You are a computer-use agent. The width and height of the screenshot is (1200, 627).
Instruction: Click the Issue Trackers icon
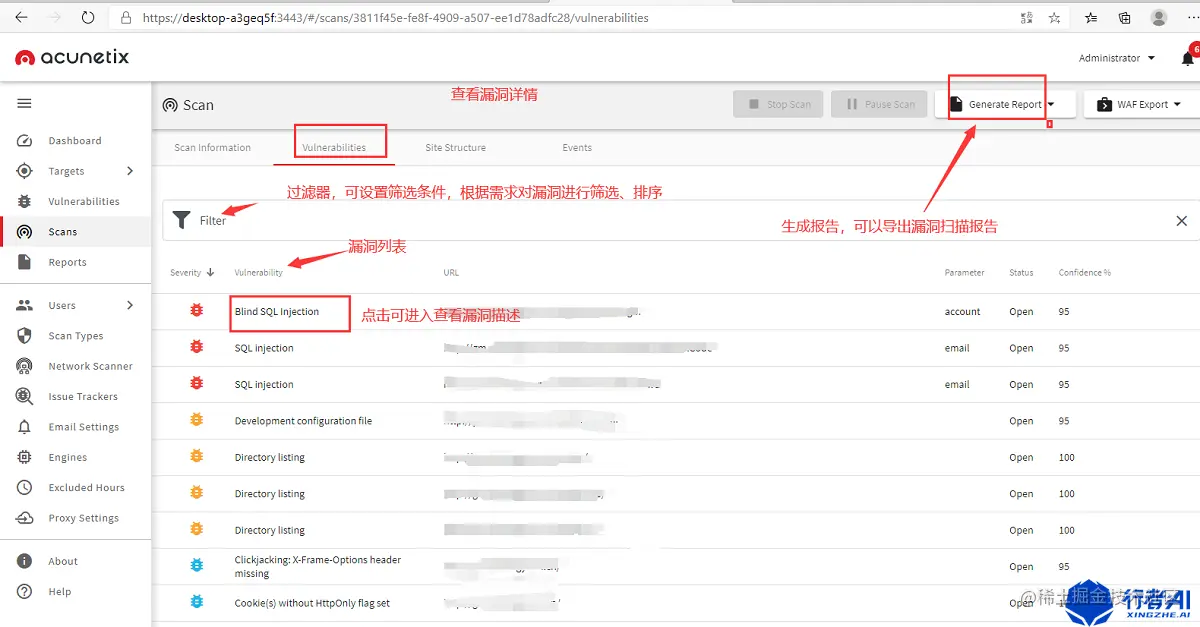click(25, 397)
